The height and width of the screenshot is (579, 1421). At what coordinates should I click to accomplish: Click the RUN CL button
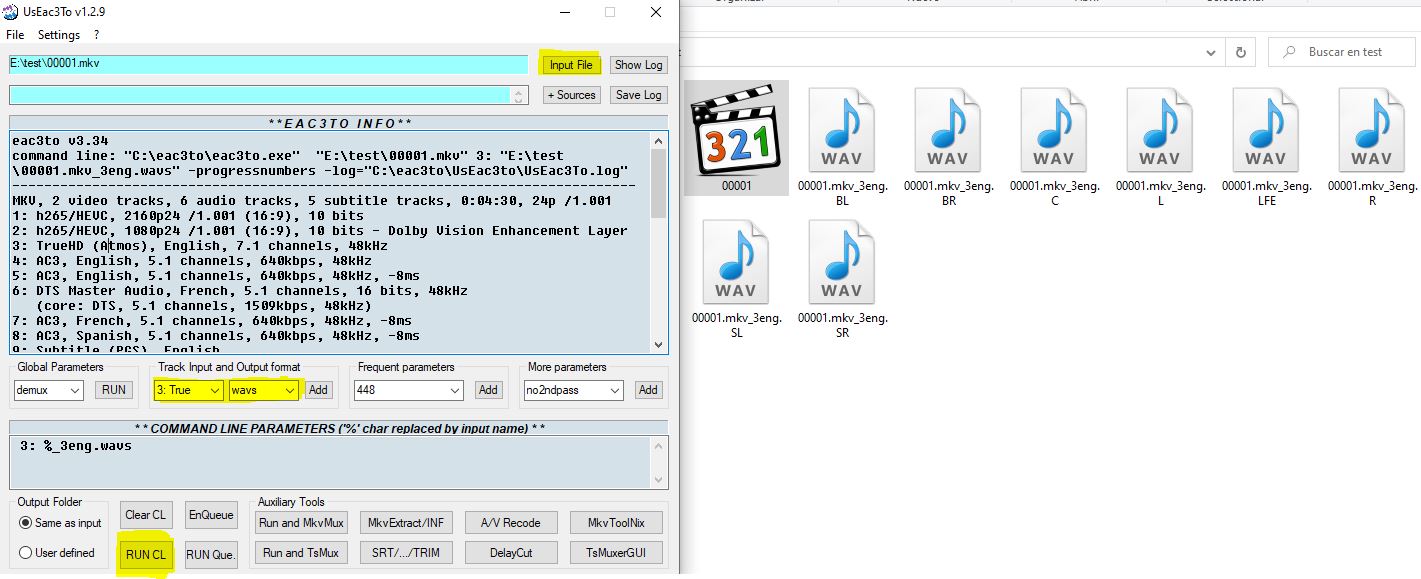coord(146,555)
